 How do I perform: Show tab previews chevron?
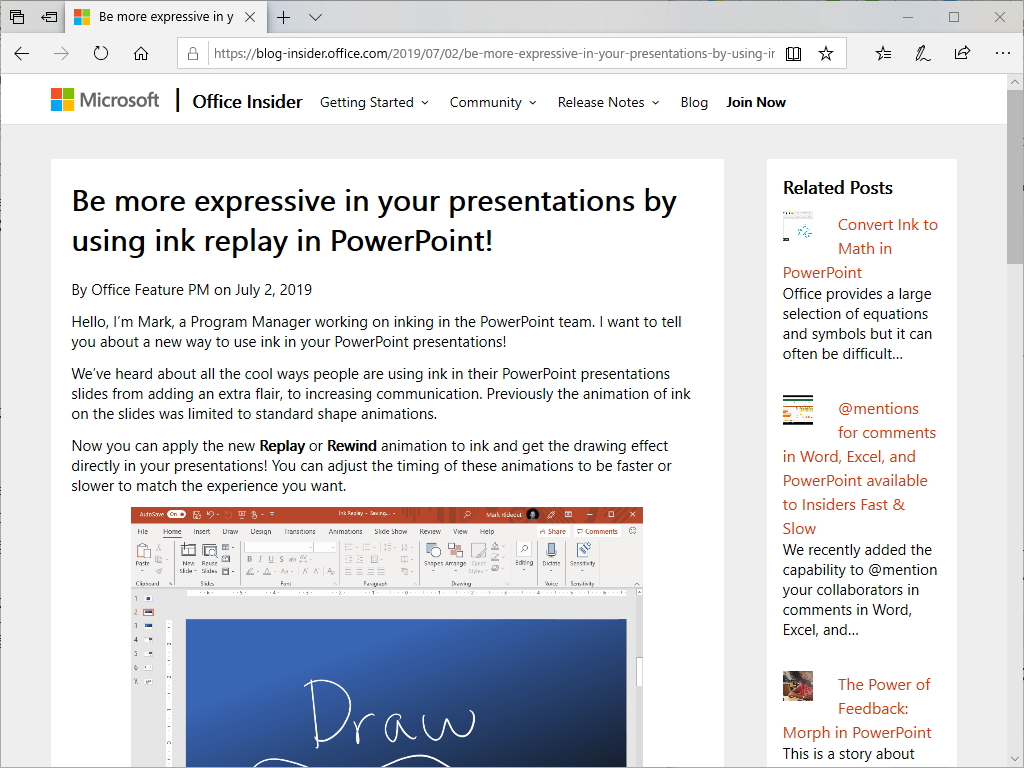315,18
